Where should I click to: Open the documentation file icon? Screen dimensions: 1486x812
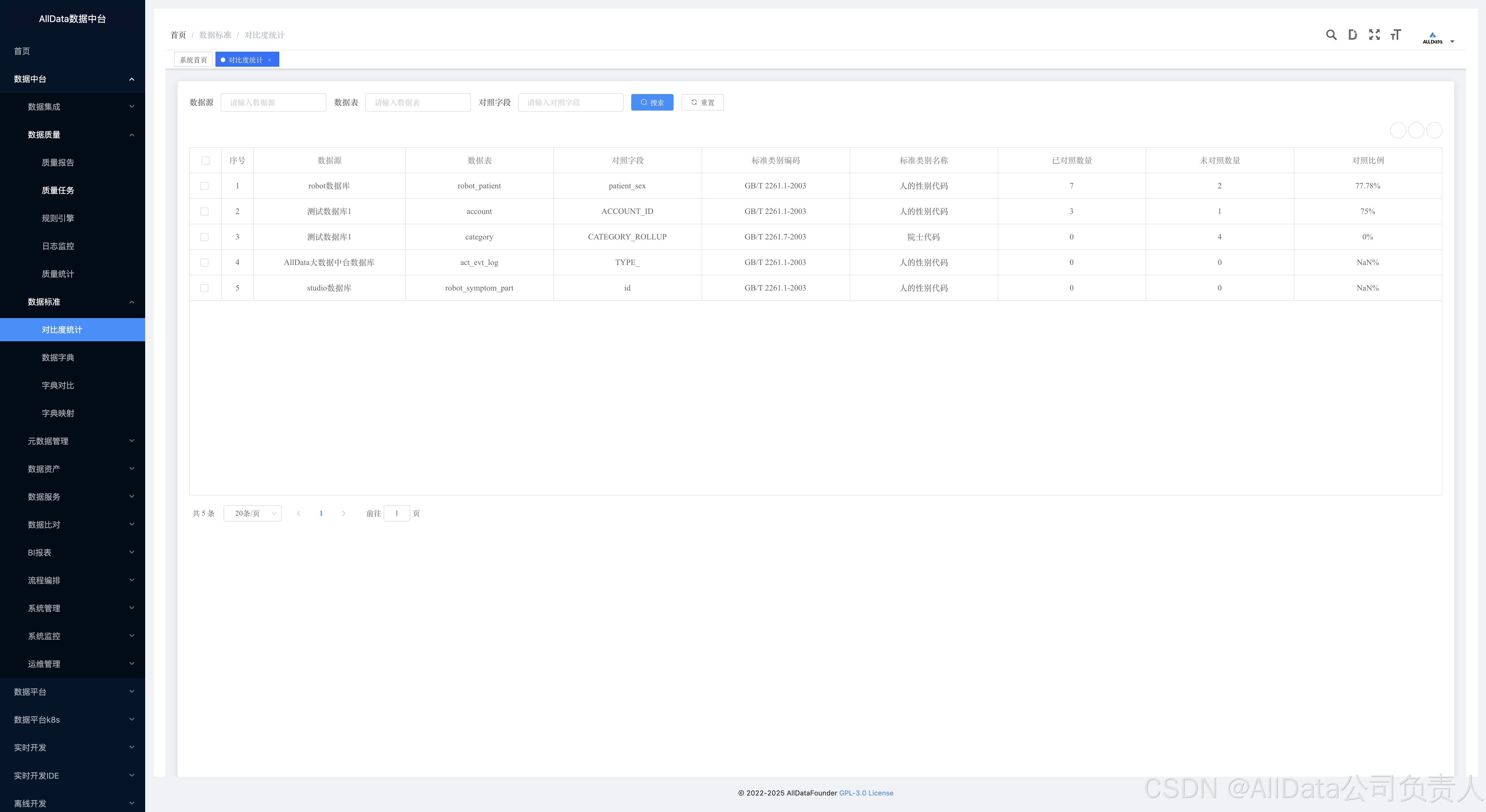click(x=1352, y=35)
